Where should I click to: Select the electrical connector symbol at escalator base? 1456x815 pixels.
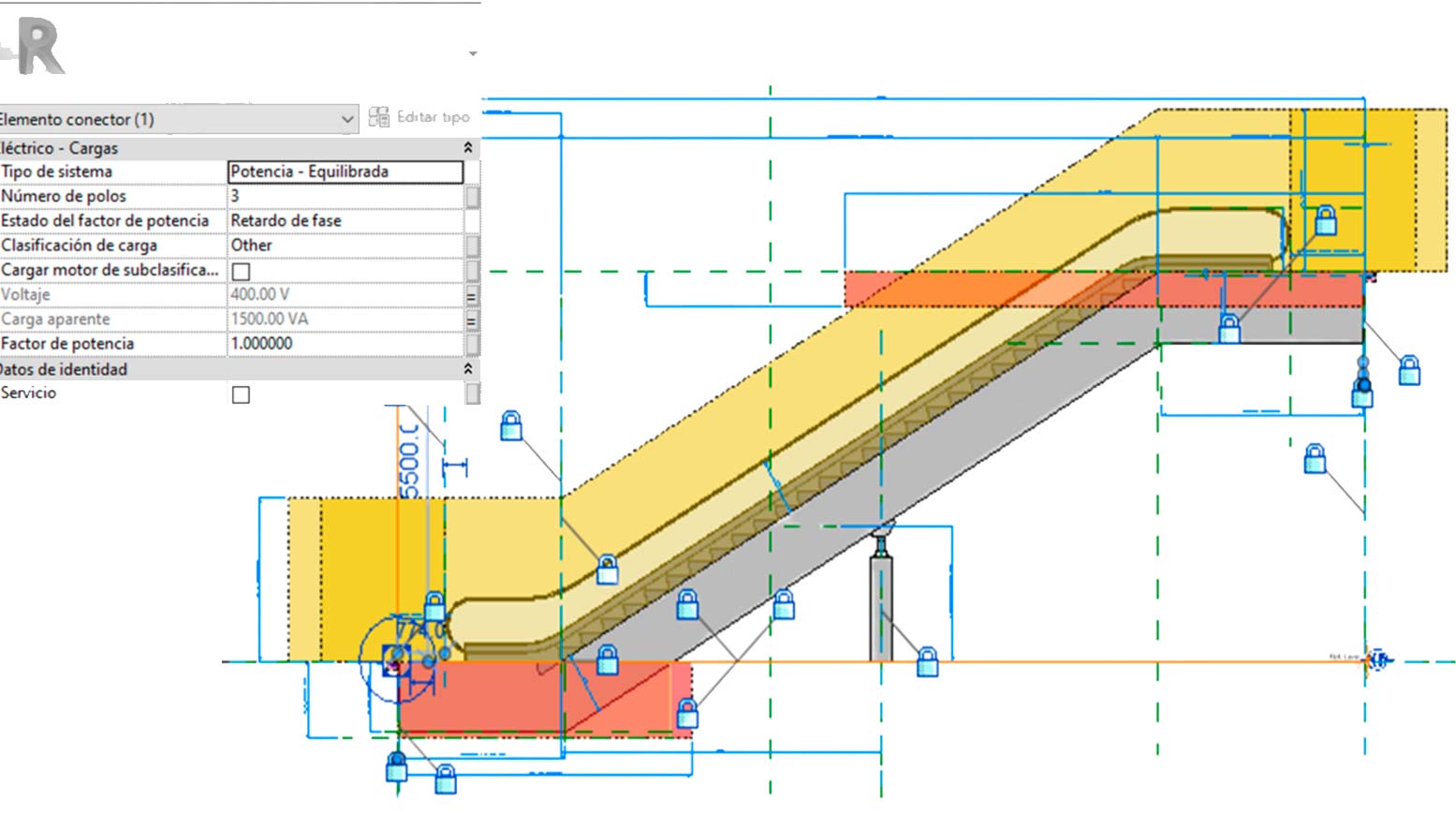click(395, 661)
